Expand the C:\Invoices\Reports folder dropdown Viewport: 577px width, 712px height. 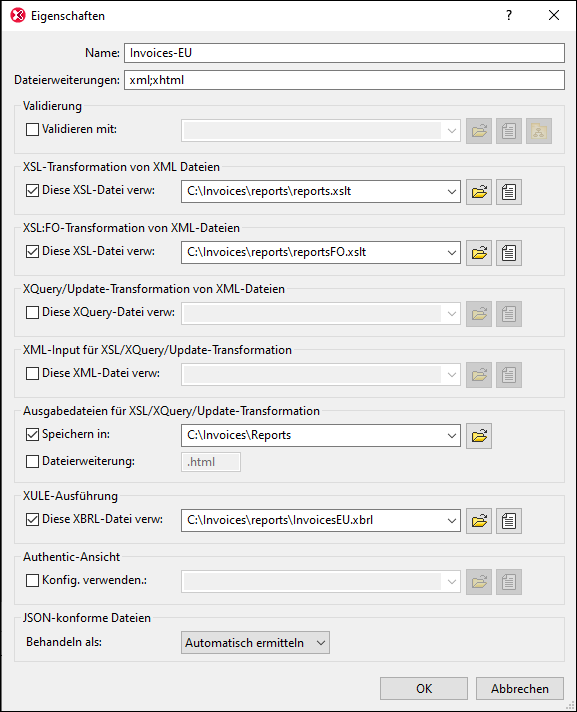[x=452, y=435]
